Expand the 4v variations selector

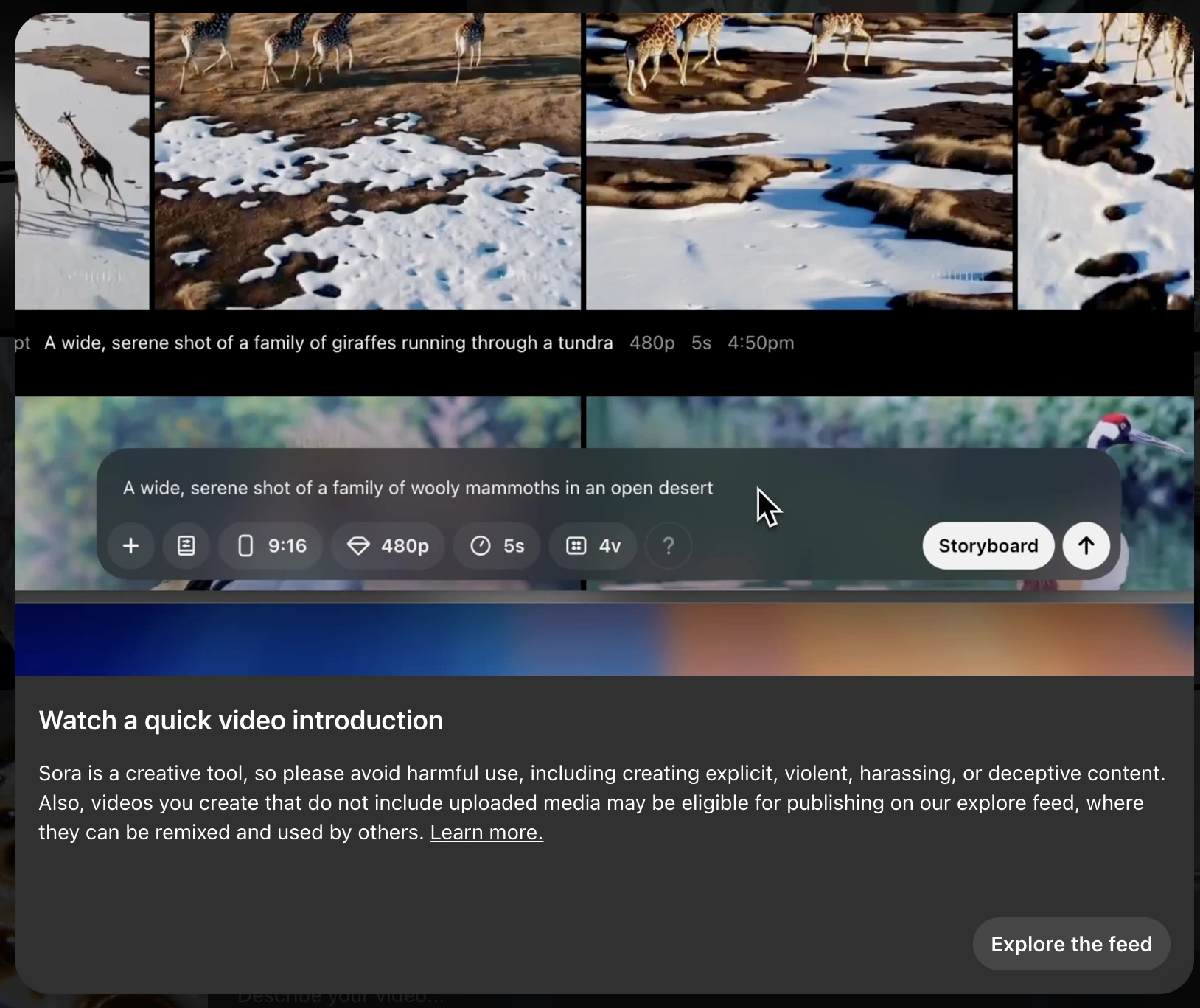tap(593, 546)
